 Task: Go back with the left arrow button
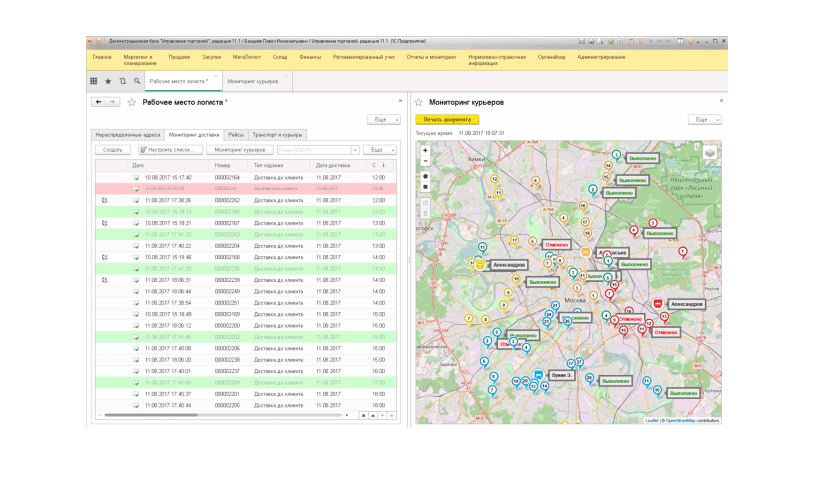99,102
